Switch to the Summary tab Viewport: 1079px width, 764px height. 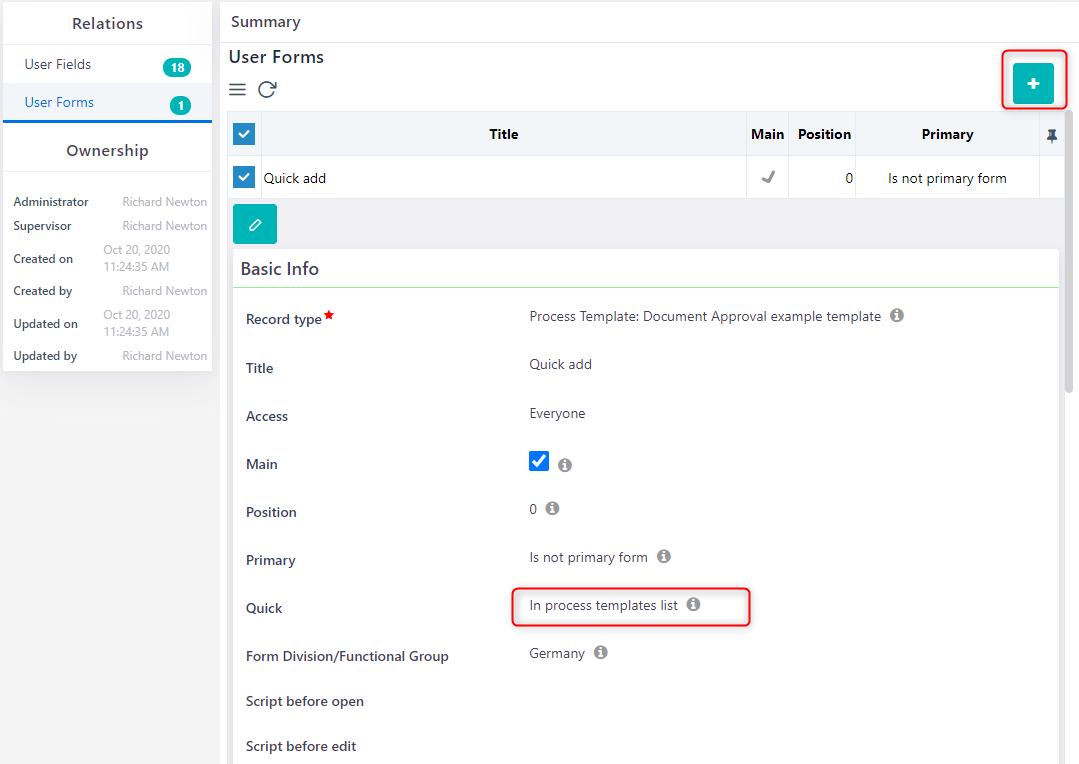[266, 22]
